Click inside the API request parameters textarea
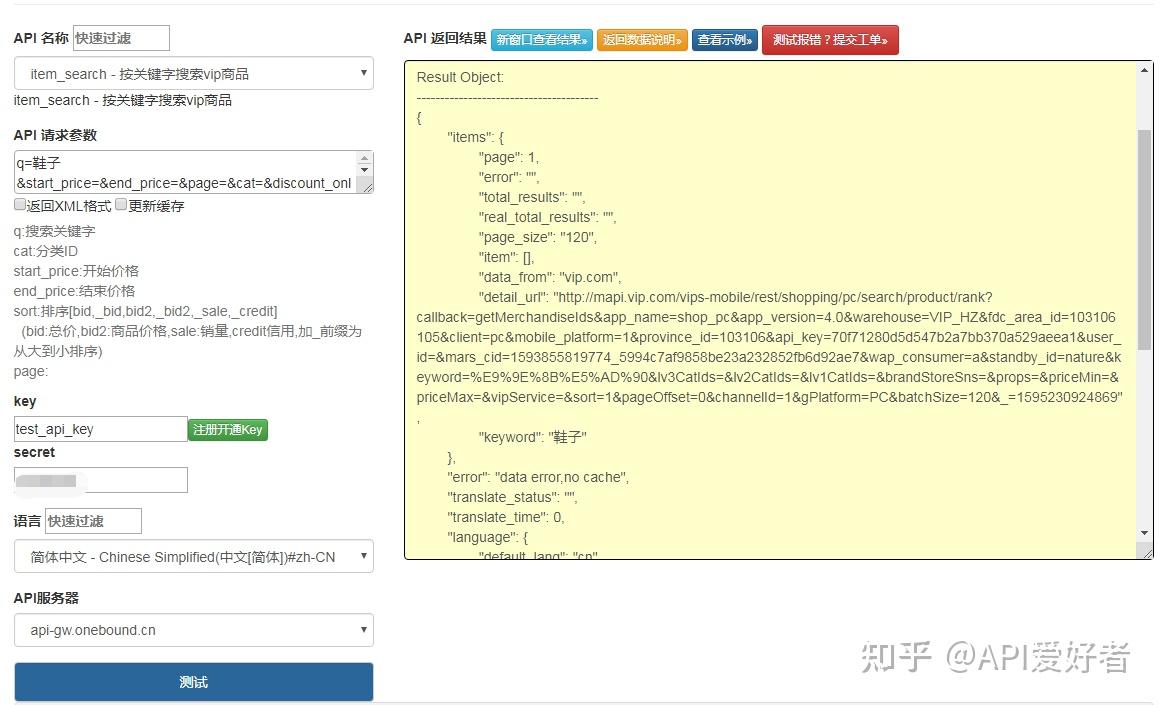1160x705 pixels. click(x=186, y=172)
